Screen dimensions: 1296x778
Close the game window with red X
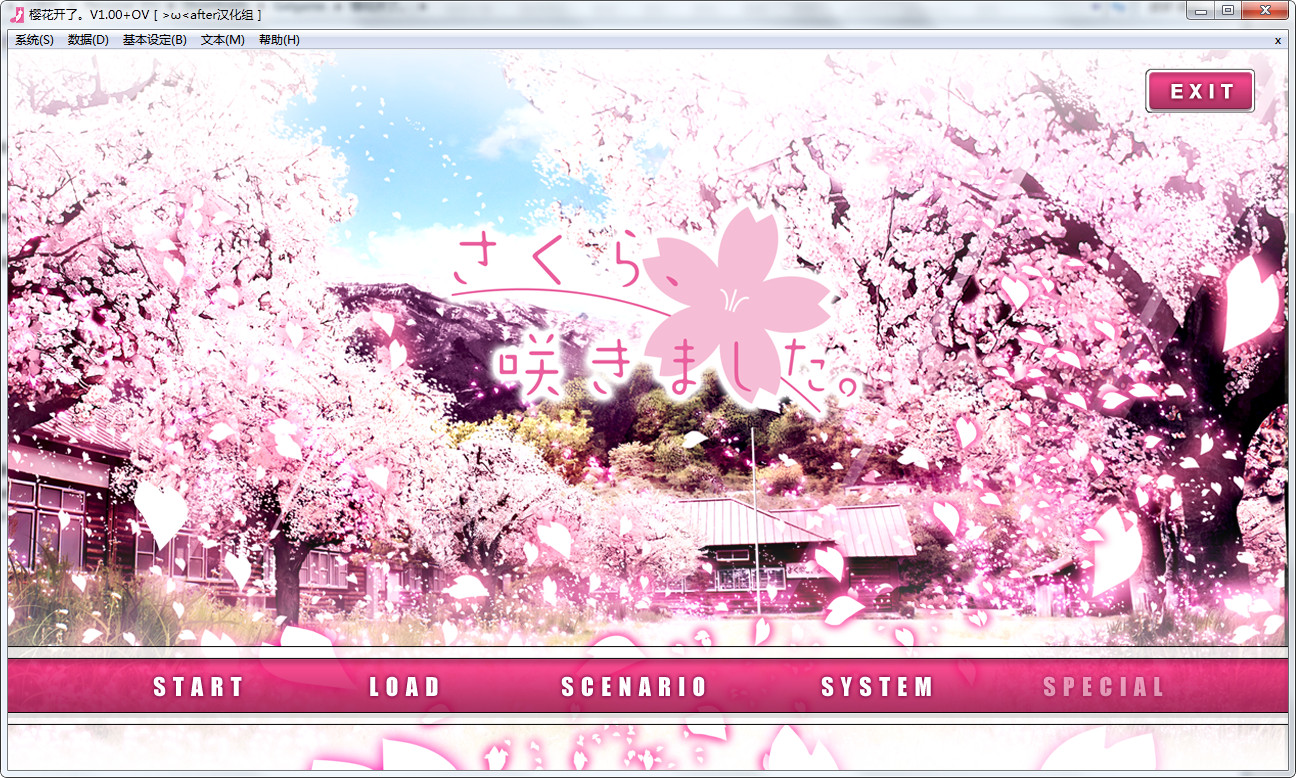1266,11
